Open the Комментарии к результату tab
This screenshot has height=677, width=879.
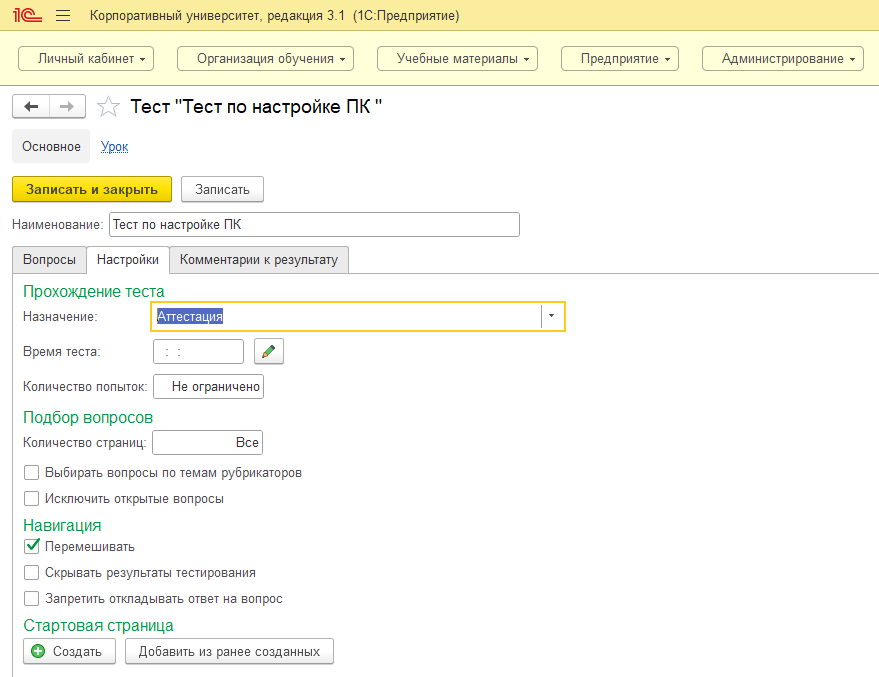[258, 260]
